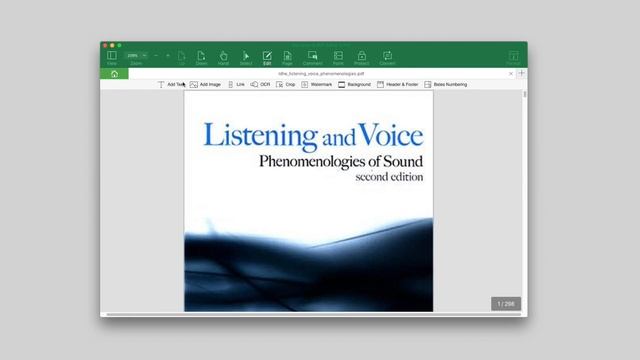Open Bates Numbering
The width and height of the screenshot is (640, 360).
(x=445, y=84)
